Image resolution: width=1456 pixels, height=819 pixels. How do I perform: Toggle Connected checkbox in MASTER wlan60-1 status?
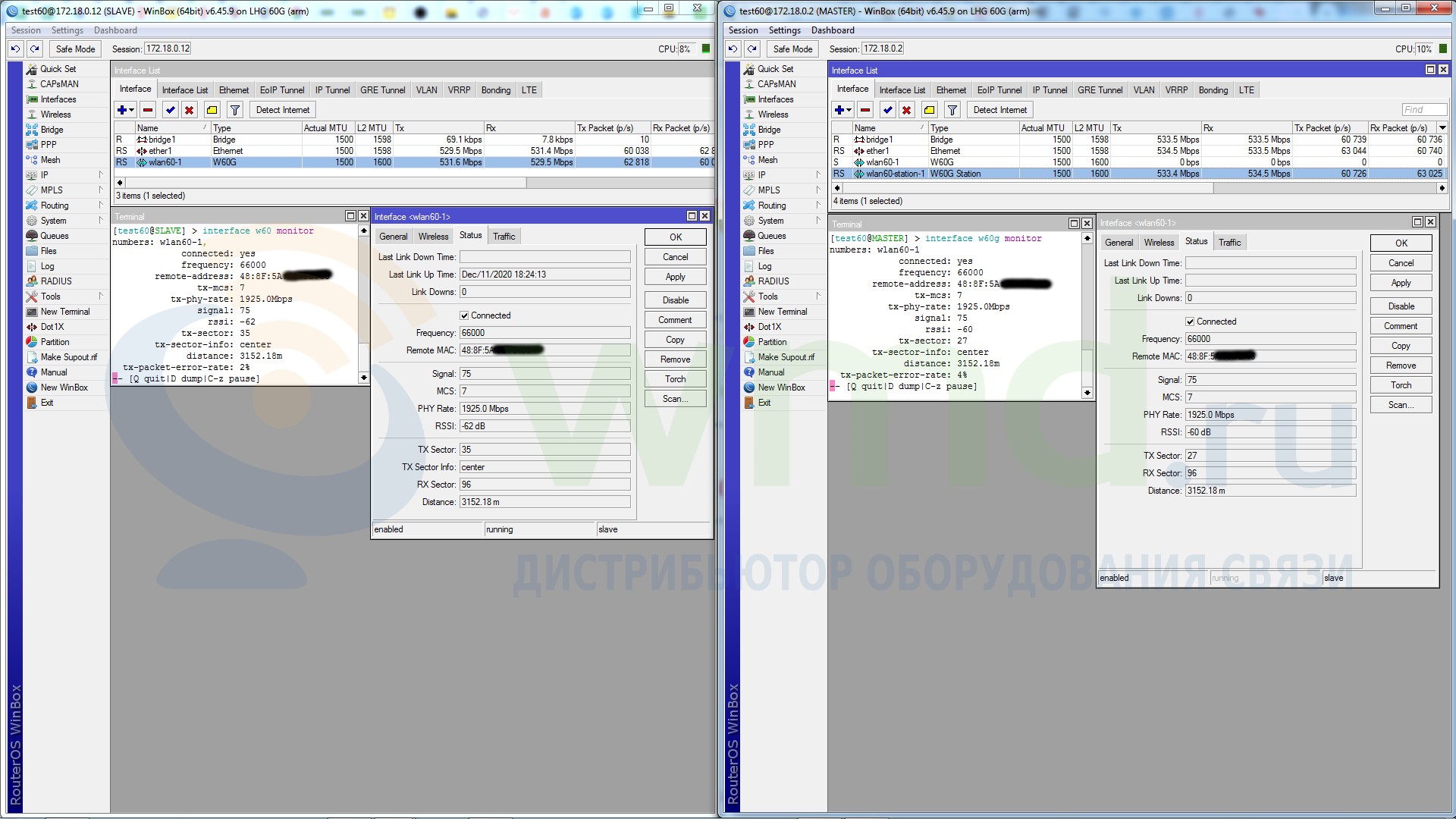(1190, 322)
